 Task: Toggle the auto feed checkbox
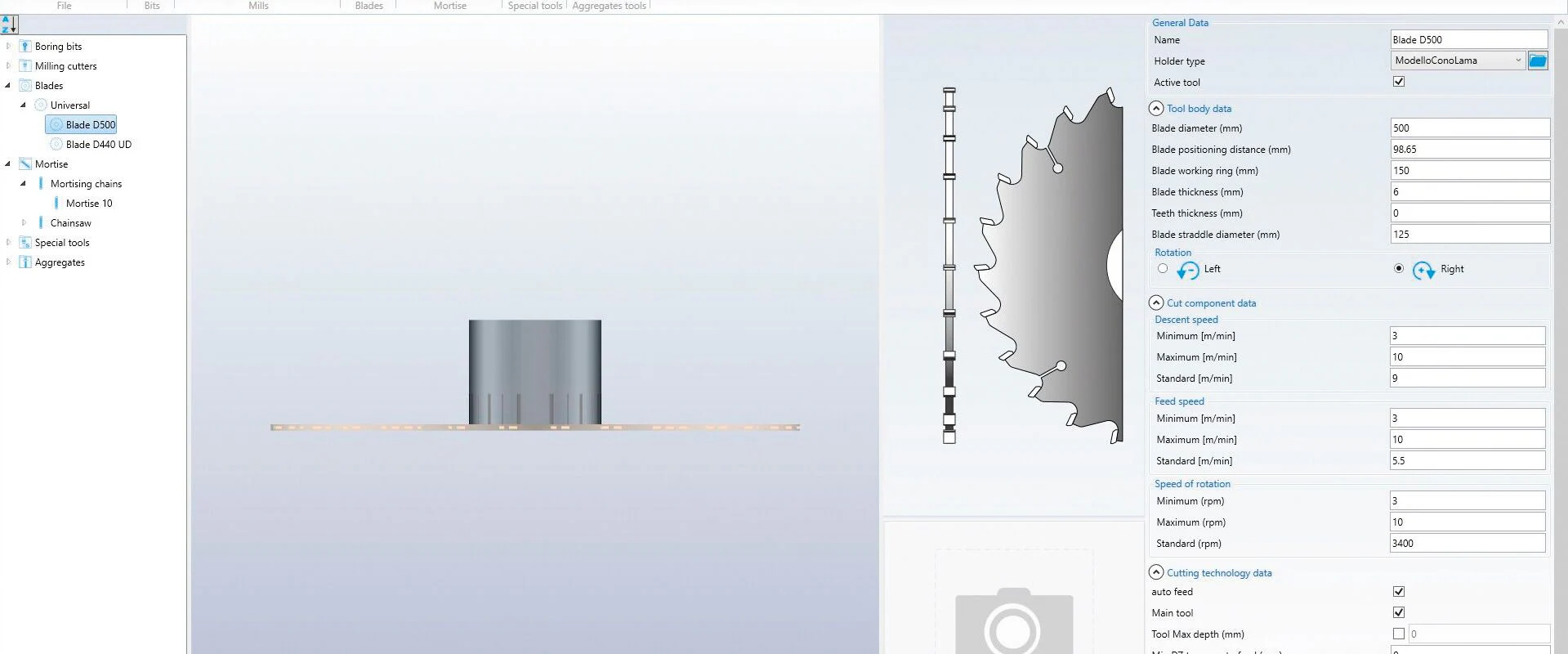pos(1399,592)
